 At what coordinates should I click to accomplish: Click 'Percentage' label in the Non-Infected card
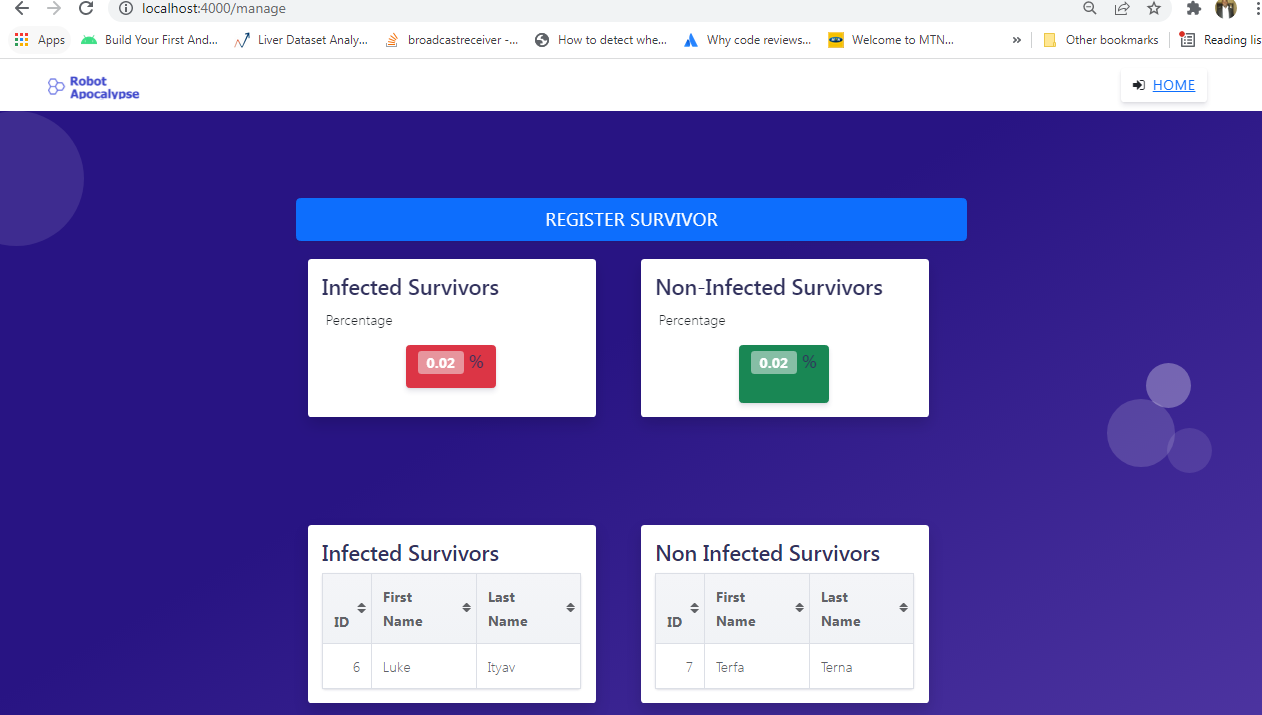pos(692,321)
